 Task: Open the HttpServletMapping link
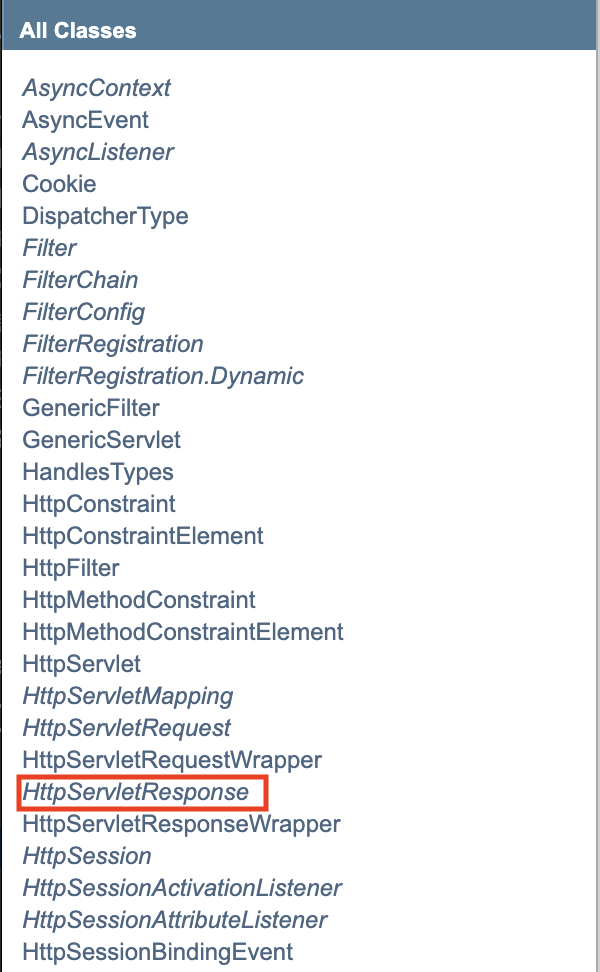(127, 696)
